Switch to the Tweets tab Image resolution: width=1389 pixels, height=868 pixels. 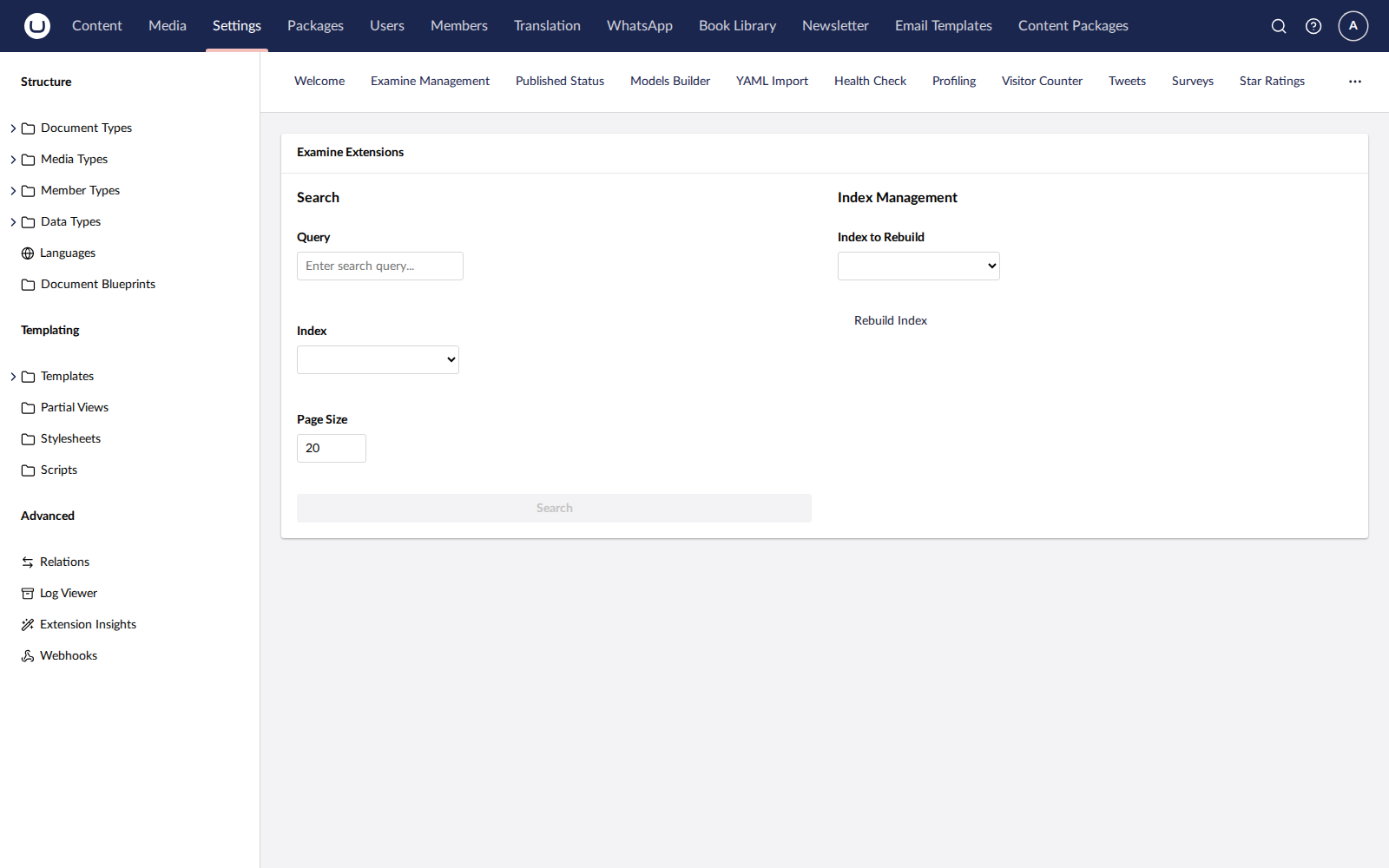1127,82
